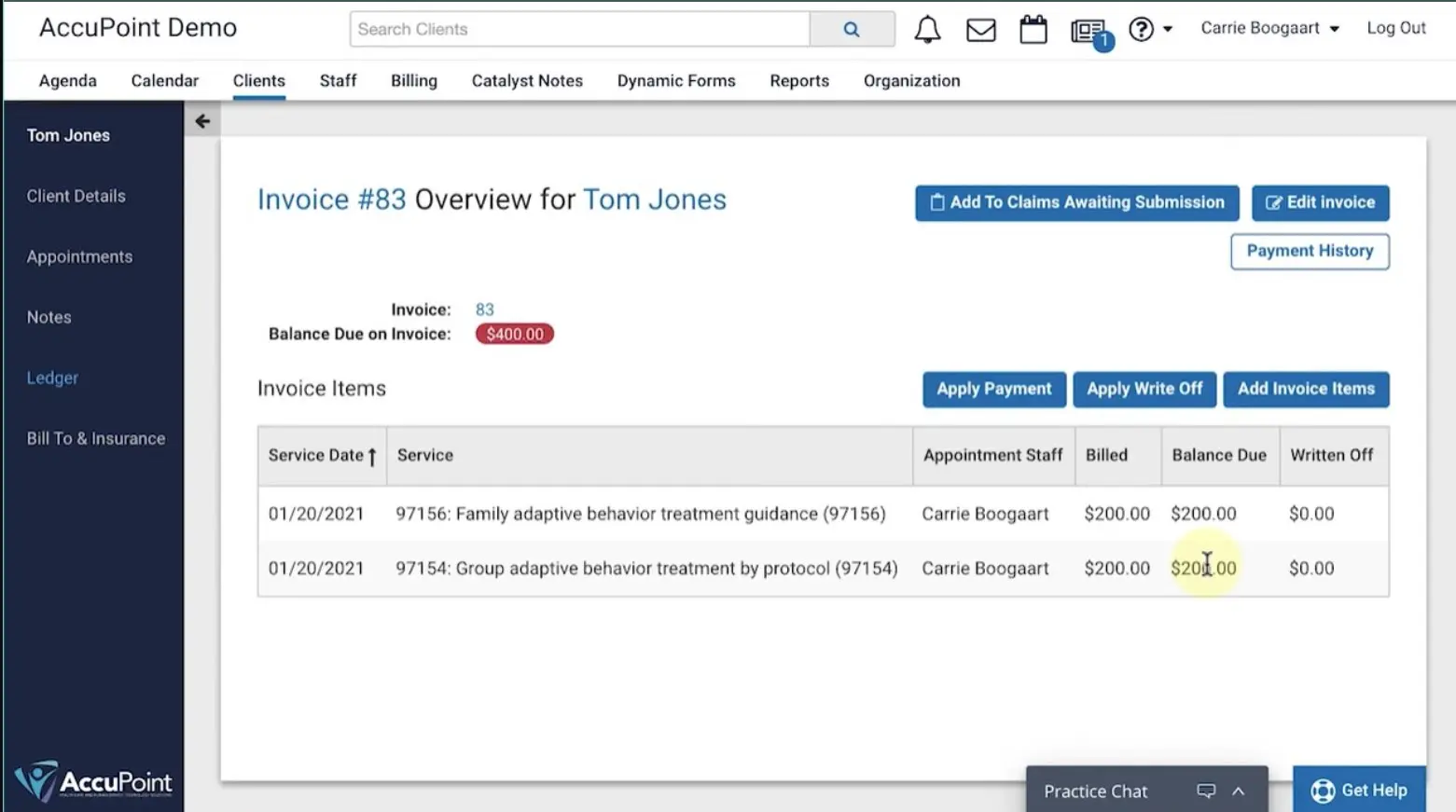Collapse sidebar with the back arrow
Viewport: 1456px width, 812px height.
pos(202,121)
